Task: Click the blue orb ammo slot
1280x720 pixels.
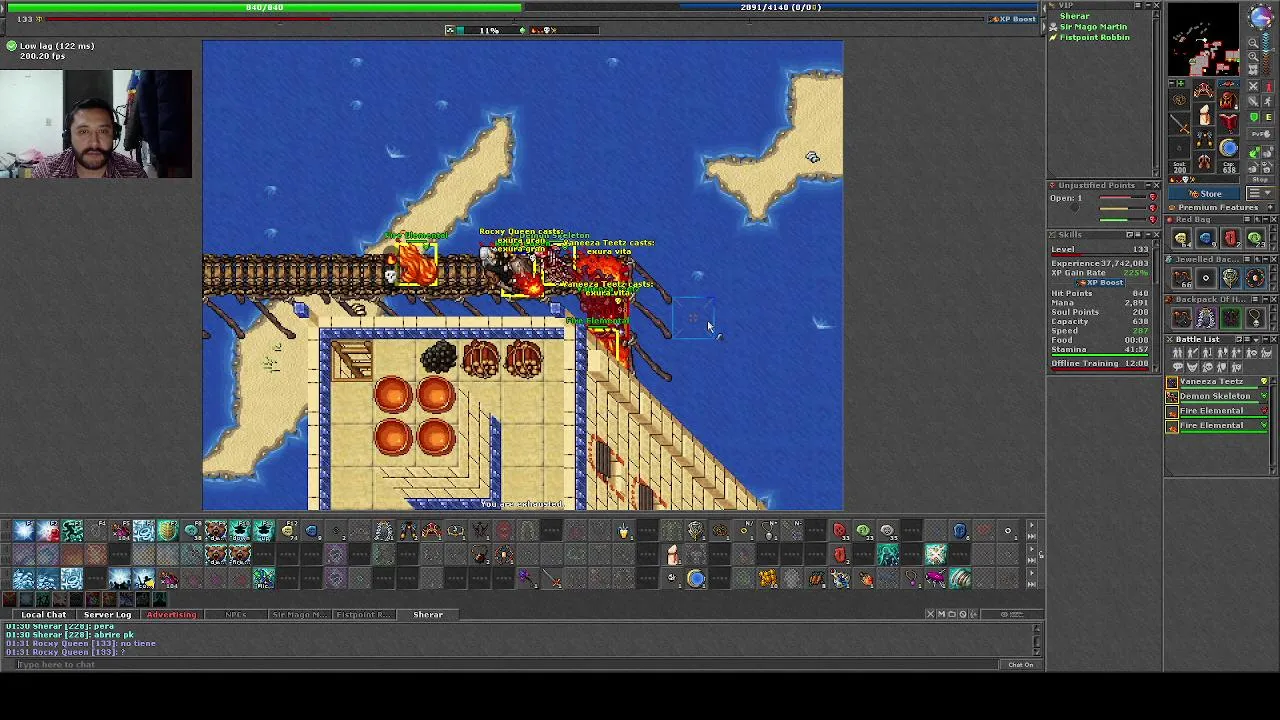Action: coord(1228,147)
